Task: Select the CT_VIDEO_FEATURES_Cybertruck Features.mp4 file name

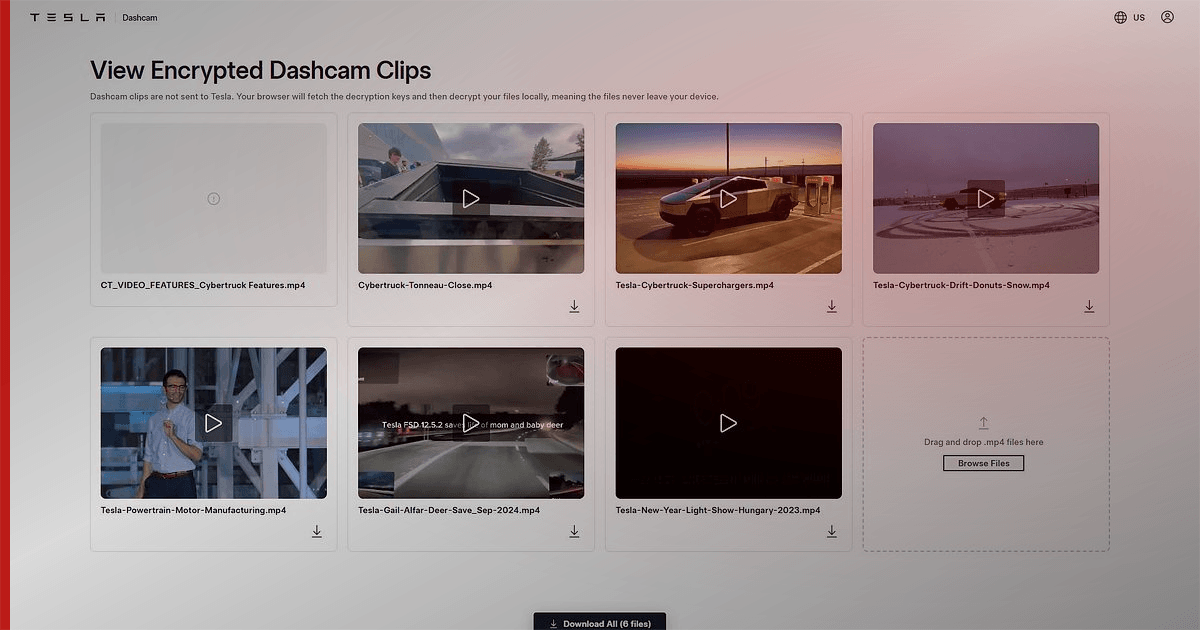Action: pyautogui.click(x=203, y=285)
